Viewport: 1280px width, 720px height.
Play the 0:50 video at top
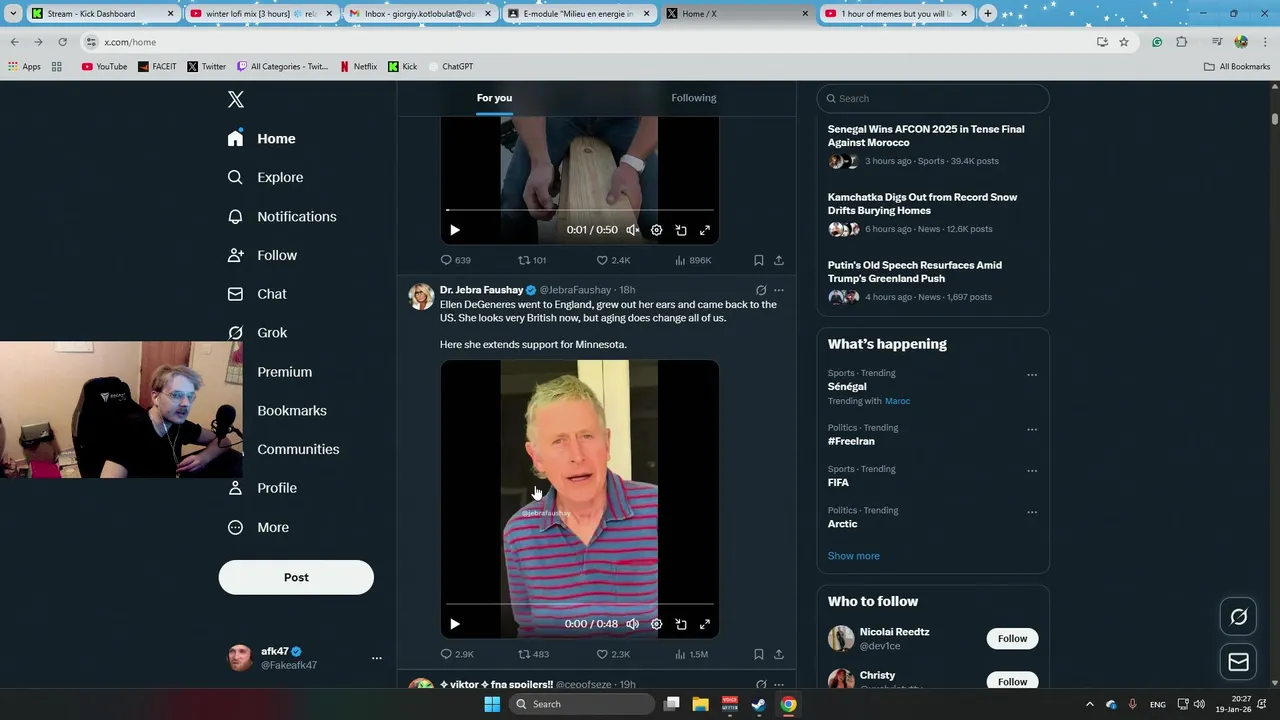pos(455,230)
